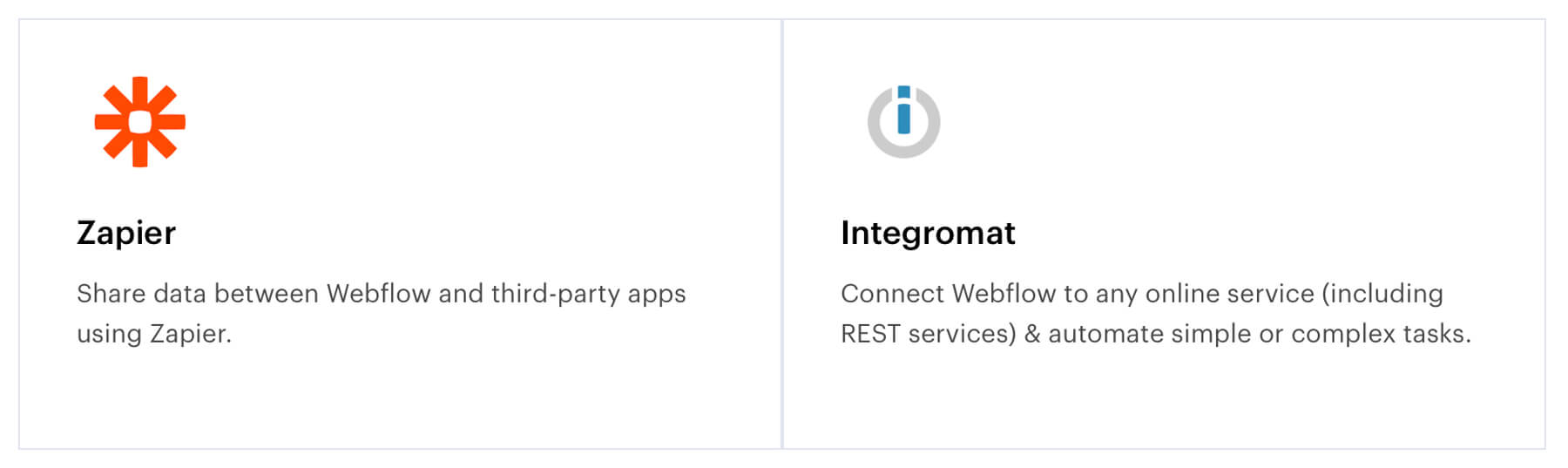Click empty space below Zapier description
The height and width of the screenshot is (468, 1568).
coord(401,399)
